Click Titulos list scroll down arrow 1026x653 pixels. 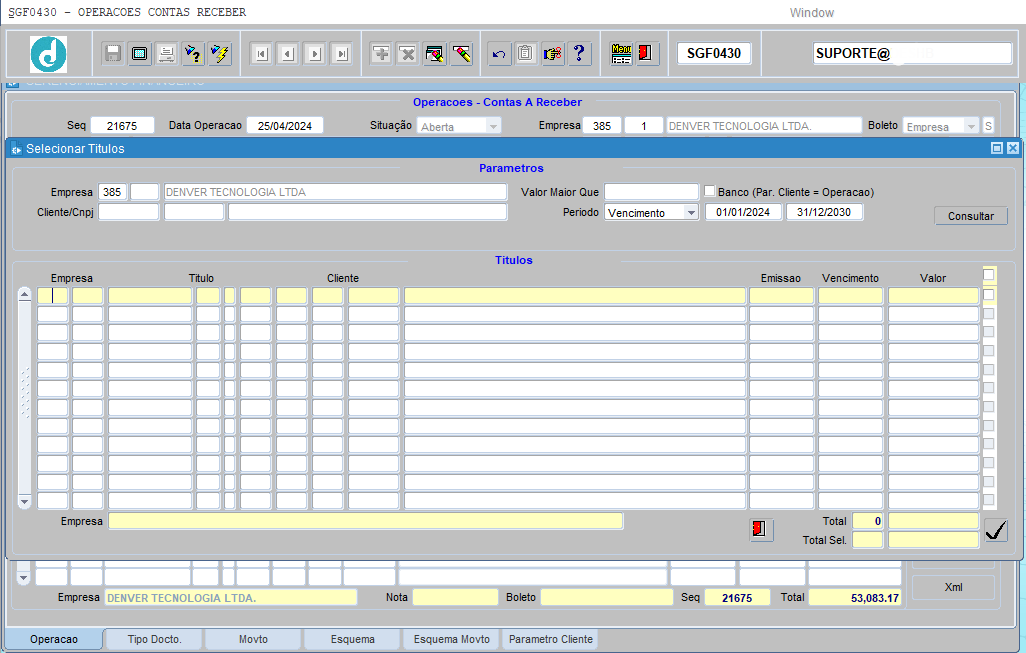click(24, 502)
